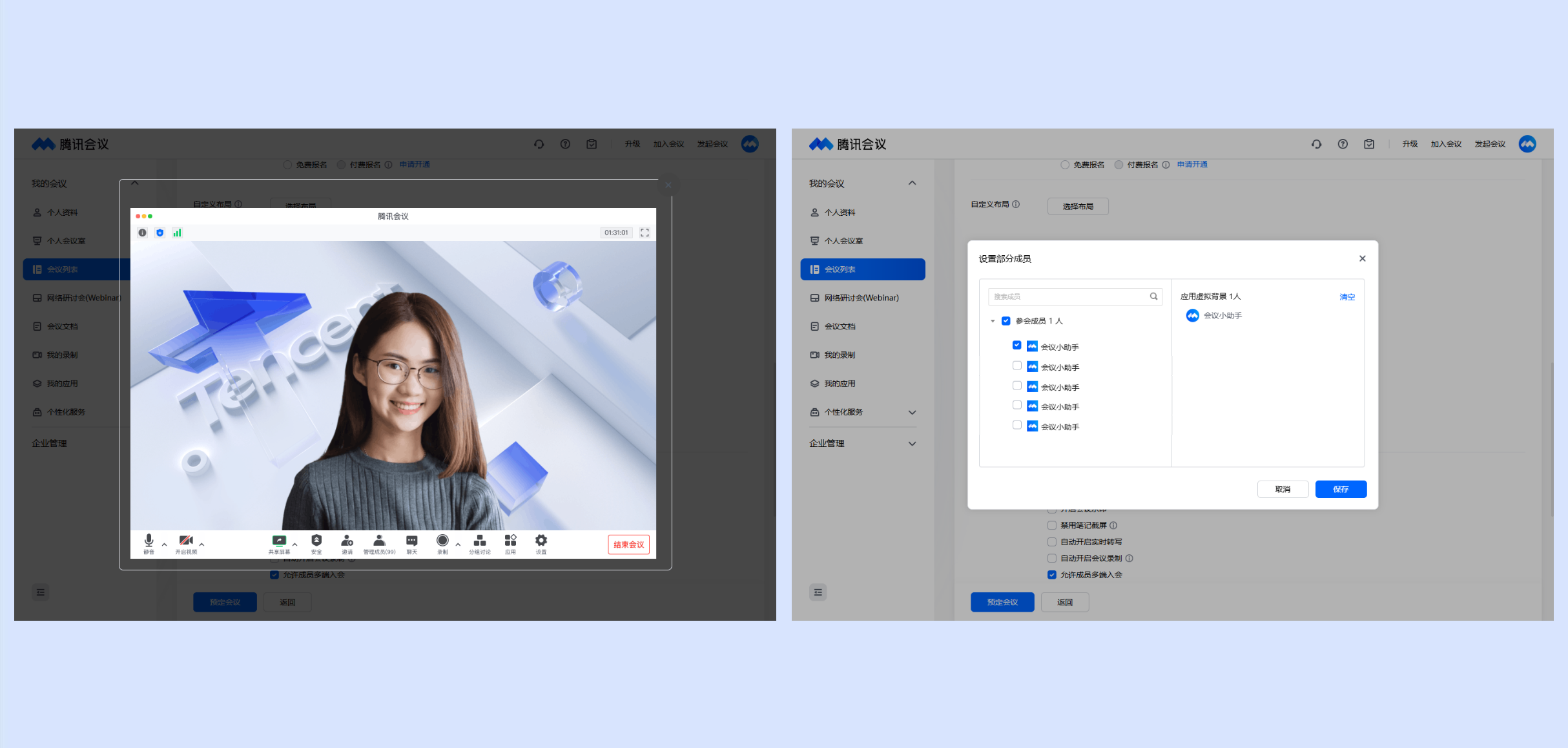Viewport: 1568px width, 748px height.
Task: Click the 清空 link to clear selected members
Action: point(1347,296)
